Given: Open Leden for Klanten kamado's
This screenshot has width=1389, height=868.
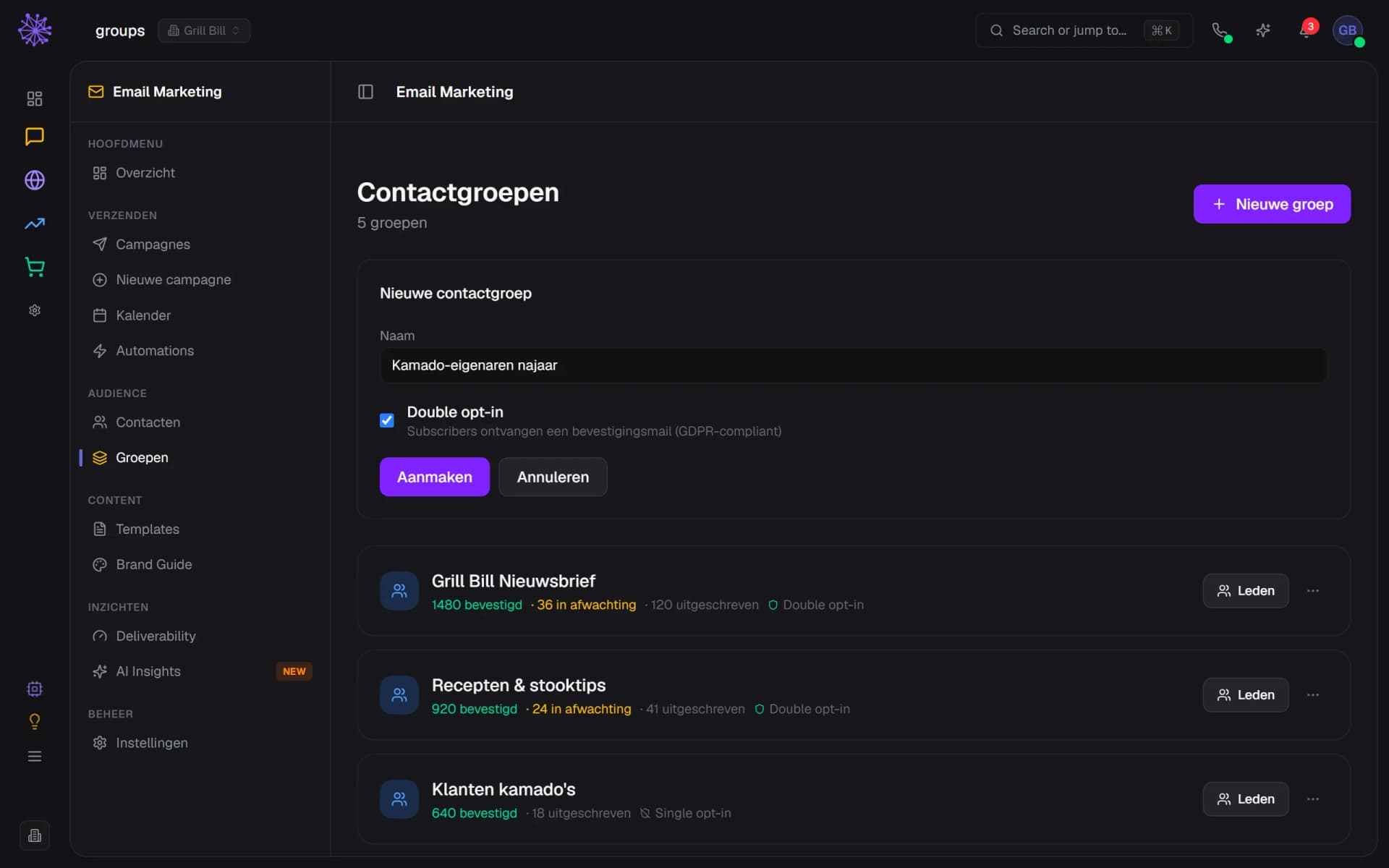Looking at the screenshot, I should pyautogui.click(x=1245, y=799).
